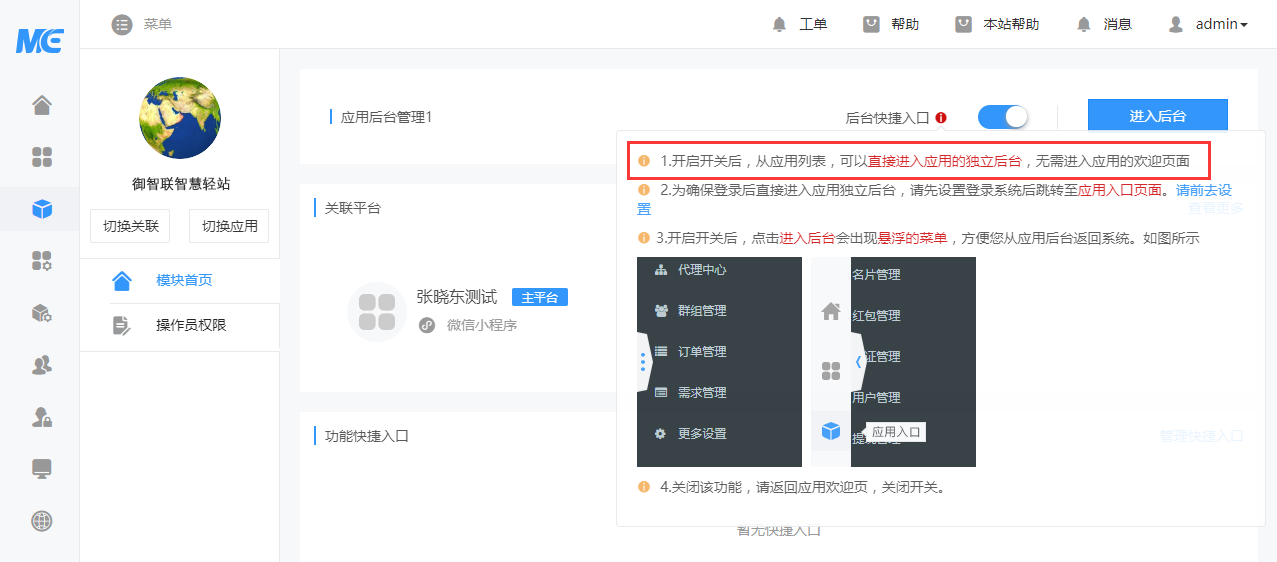1277x562 pixels.
Task: Click the MC logo at top left
Action: tap(40, 41)
